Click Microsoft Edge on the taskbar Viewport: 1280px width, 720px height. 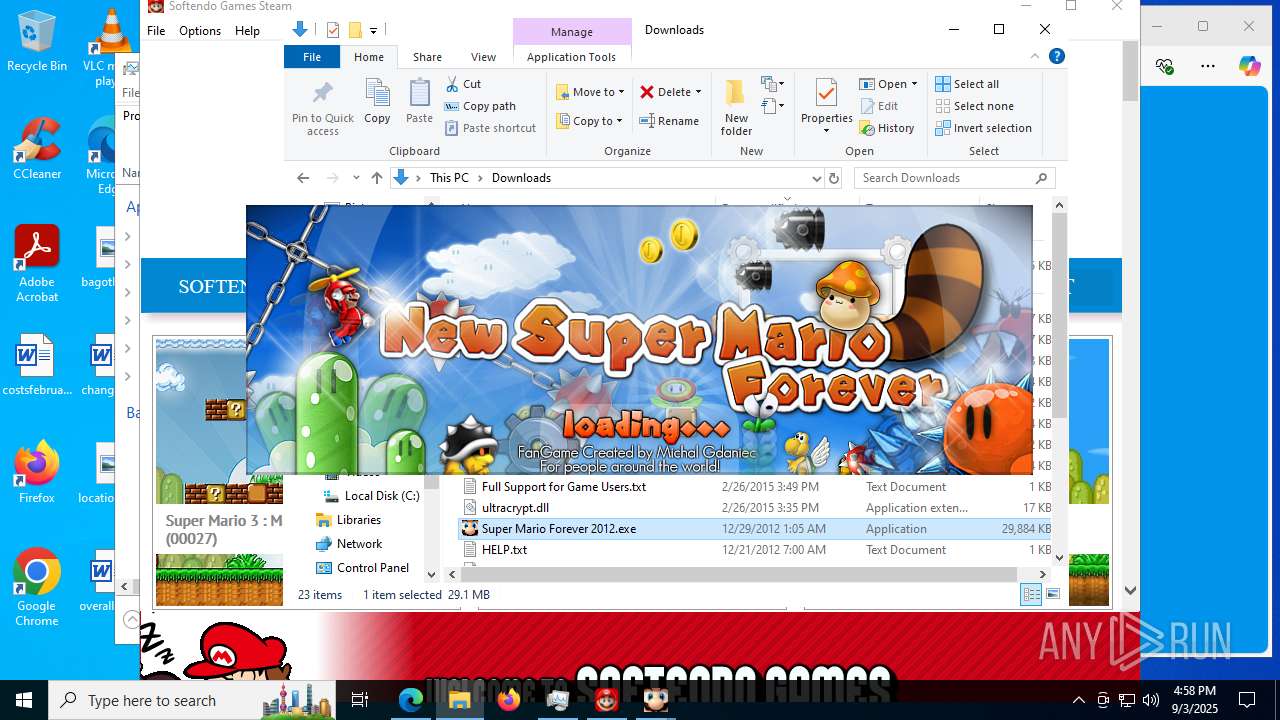(x=411, y=700)
